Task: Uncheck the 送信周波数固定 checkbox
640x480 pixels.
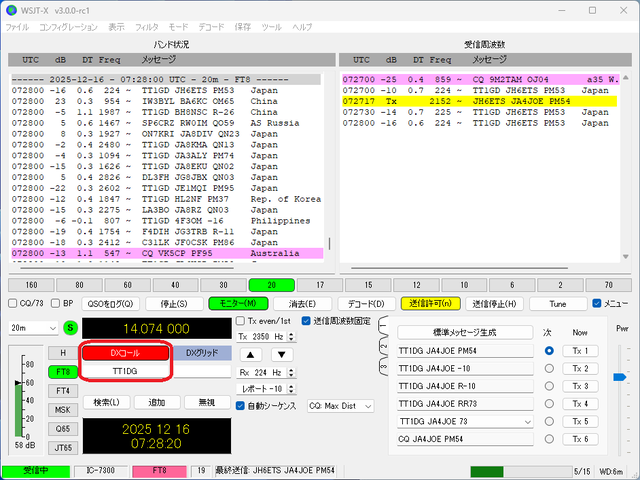Action: tap(306, 321)
